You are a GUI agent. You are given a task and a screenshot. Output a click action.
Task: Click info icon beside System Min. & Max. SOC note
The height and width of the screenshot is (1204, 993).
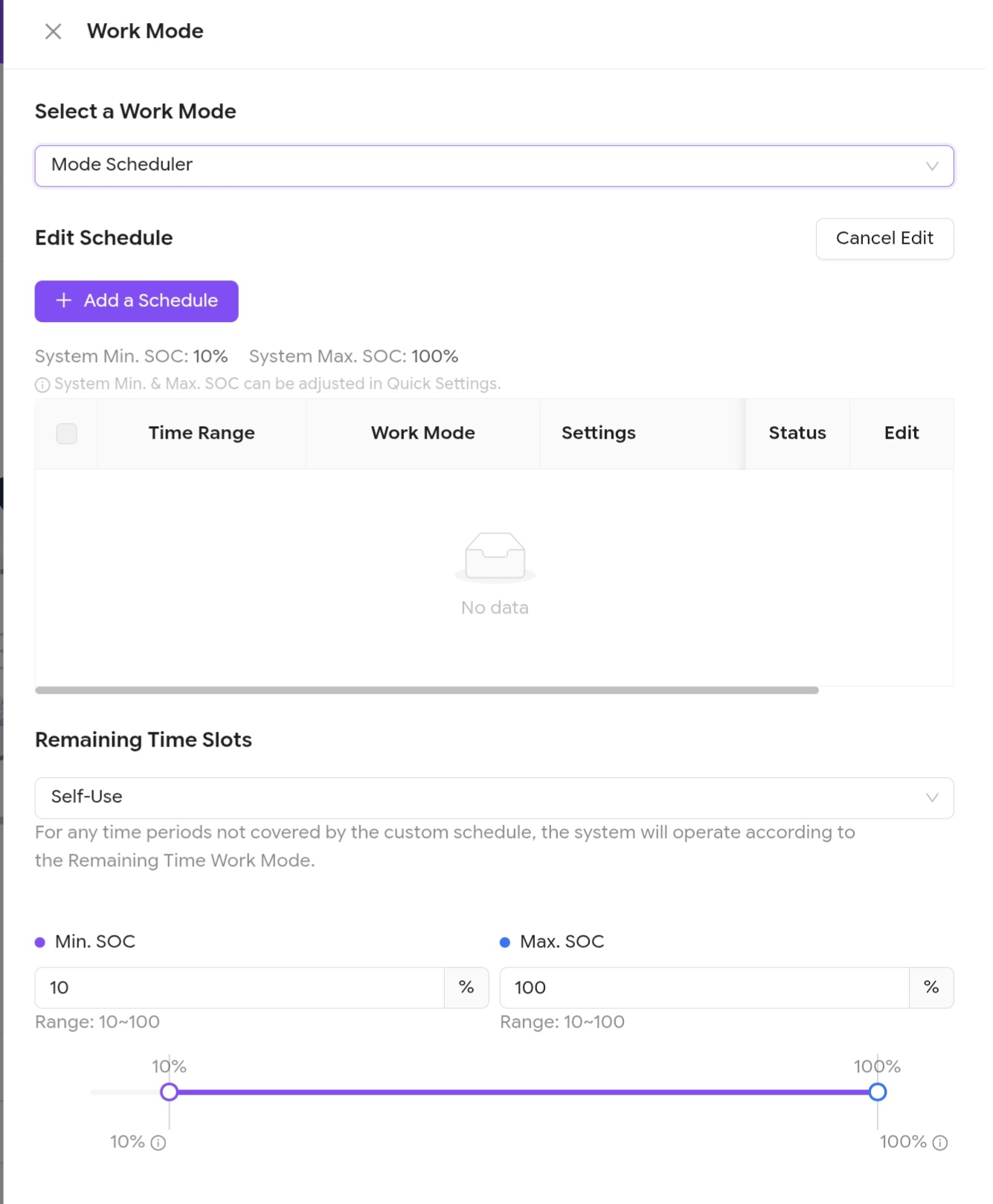pyautogui.click(x=42, y=384)
